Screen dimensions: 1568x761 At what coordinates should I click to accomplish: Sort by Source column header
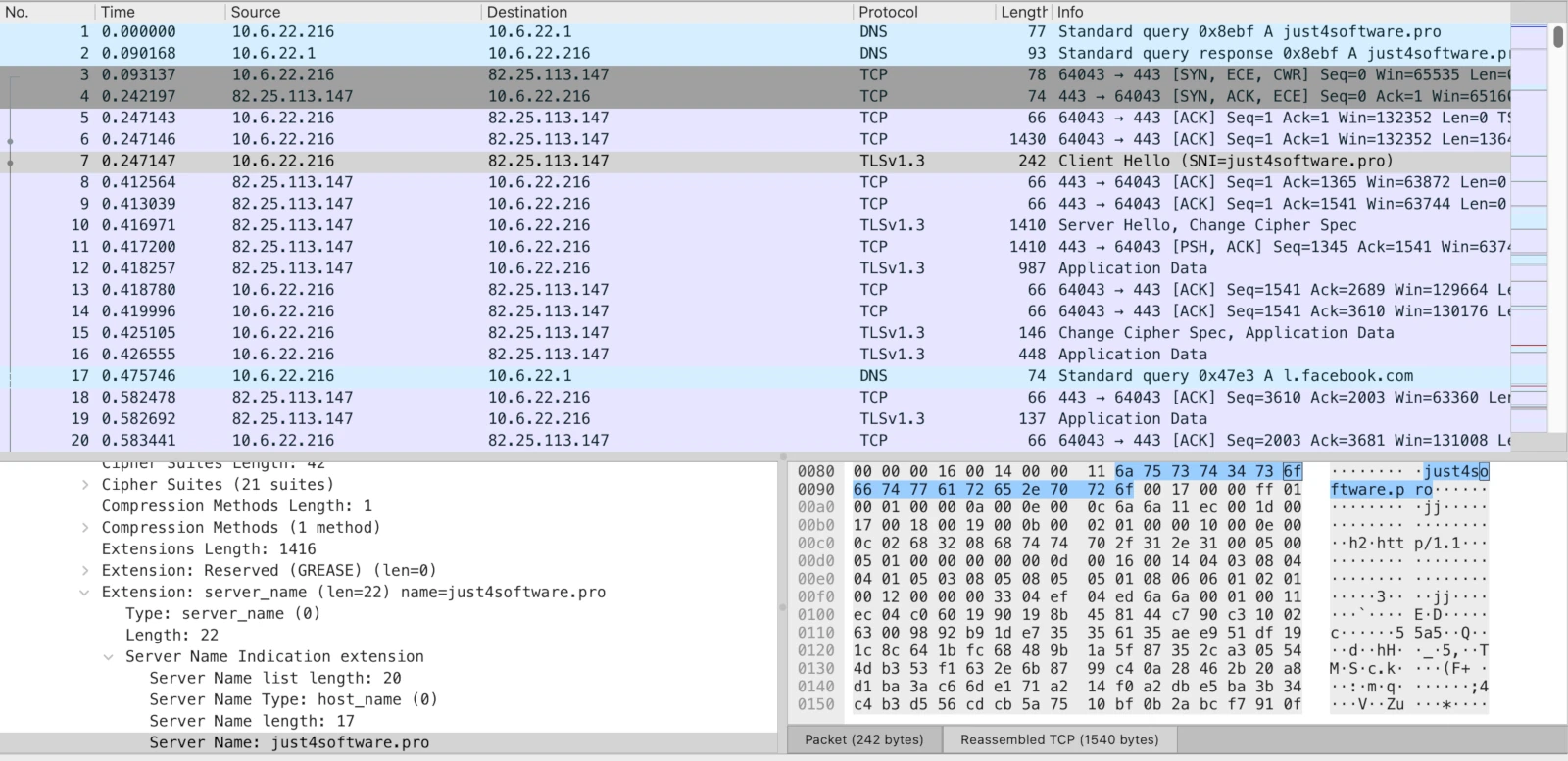click(353, 12)
